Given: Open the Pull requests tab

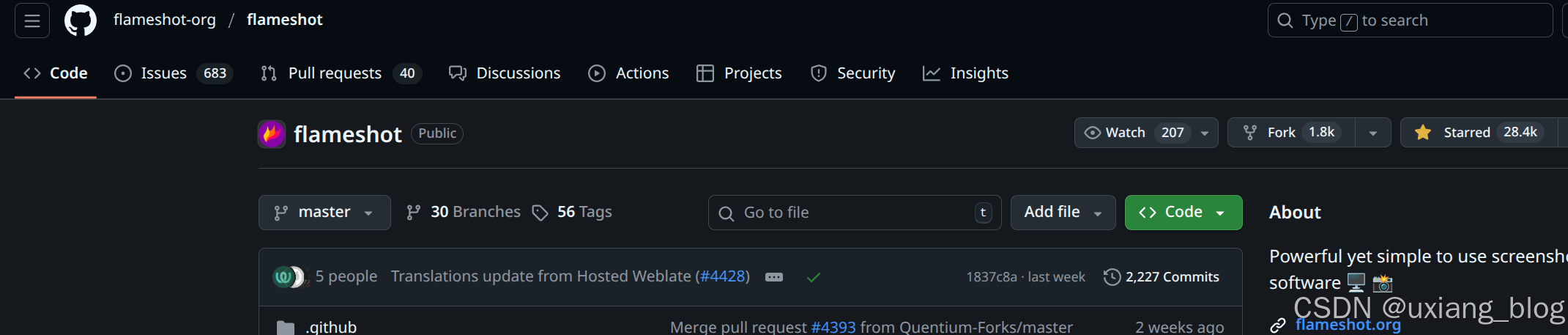Looking at the screenshot, I should click(x=341, y=73).
